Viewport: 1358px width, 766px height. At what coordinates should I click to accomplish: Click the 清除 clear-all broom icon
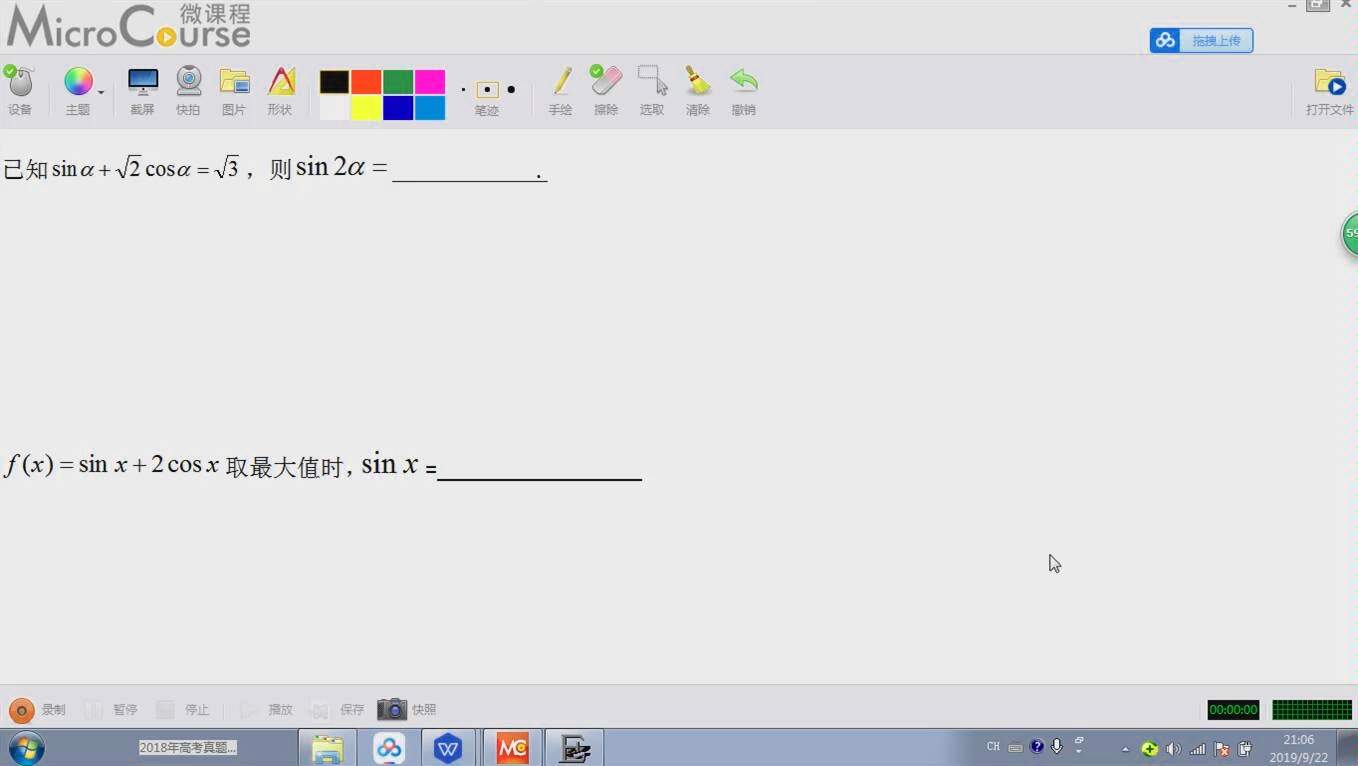(697, 81)
